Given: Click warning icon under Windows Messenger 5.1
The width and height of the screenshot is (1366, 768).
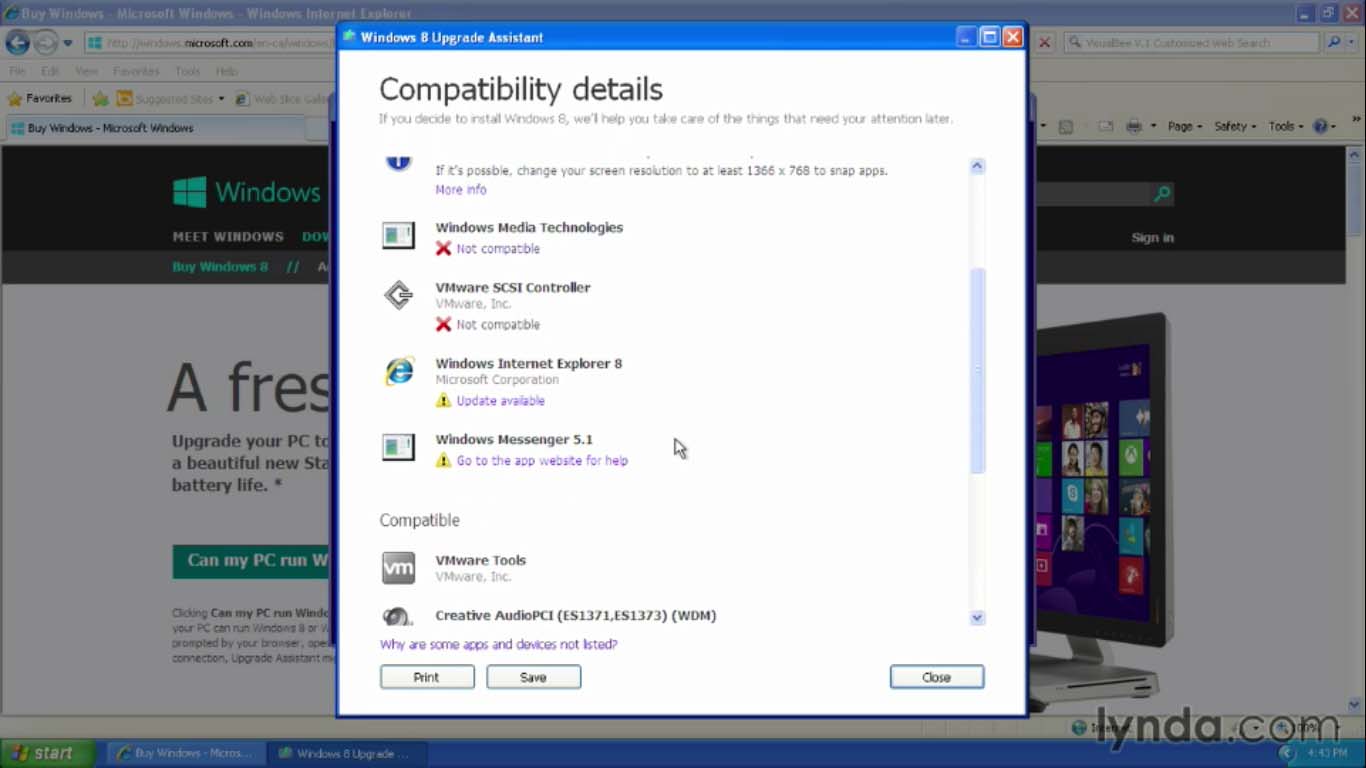Looking at the screenshot, I should tap(443, 460).
